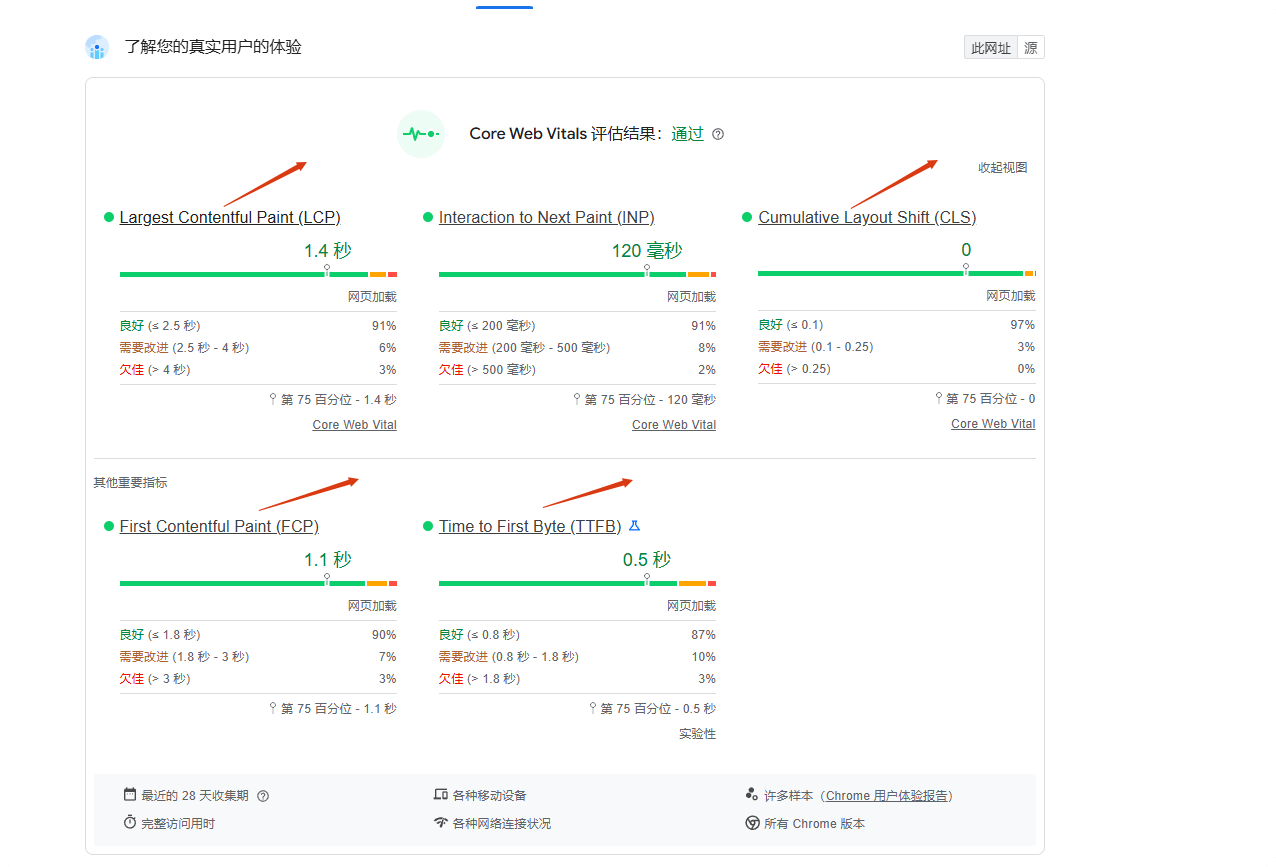
Task: Click the network icon beside 各种网络连接状况
Action: tap(440, 823)
